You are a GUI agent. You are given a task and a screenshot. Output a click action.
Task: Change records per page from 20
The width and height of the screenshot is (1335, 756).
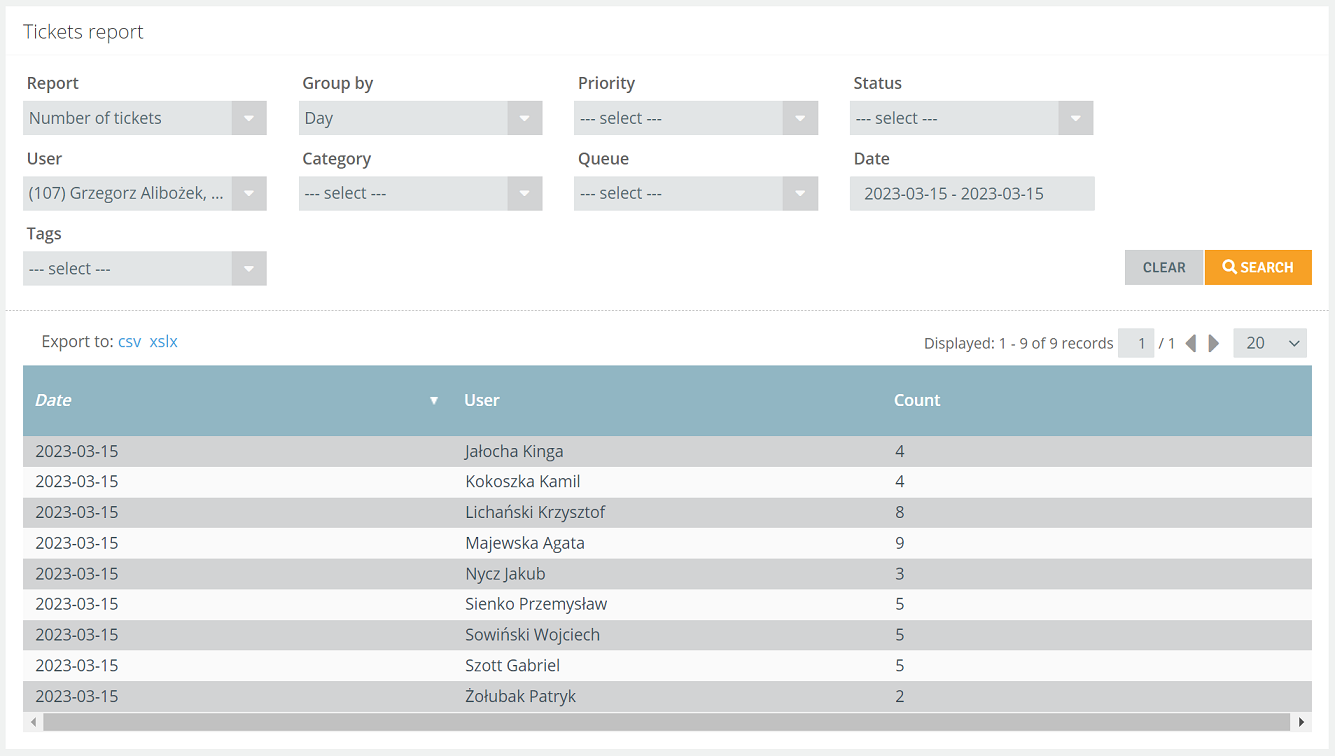[x=1270, y=343]
